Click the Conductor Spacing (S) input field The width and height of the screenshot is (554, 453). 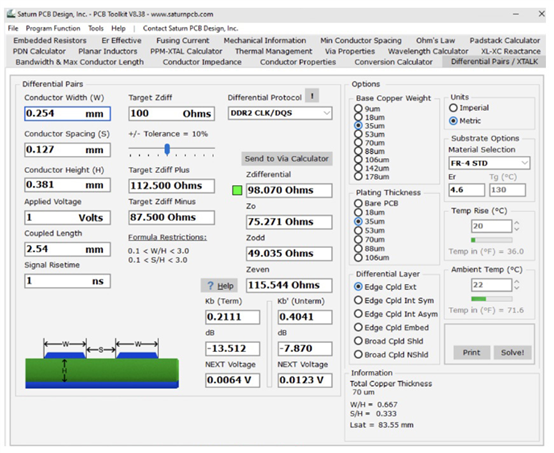67,150
